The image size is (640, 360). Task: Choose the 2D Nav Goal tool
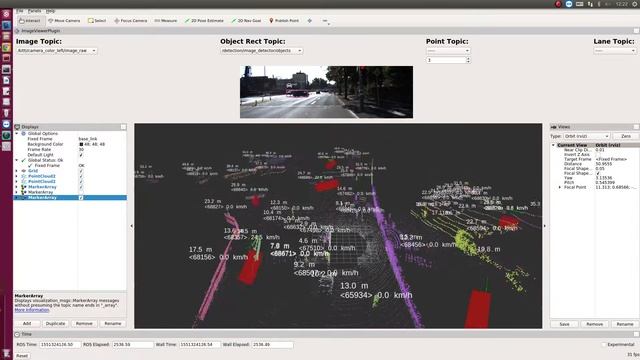(246, 20)
